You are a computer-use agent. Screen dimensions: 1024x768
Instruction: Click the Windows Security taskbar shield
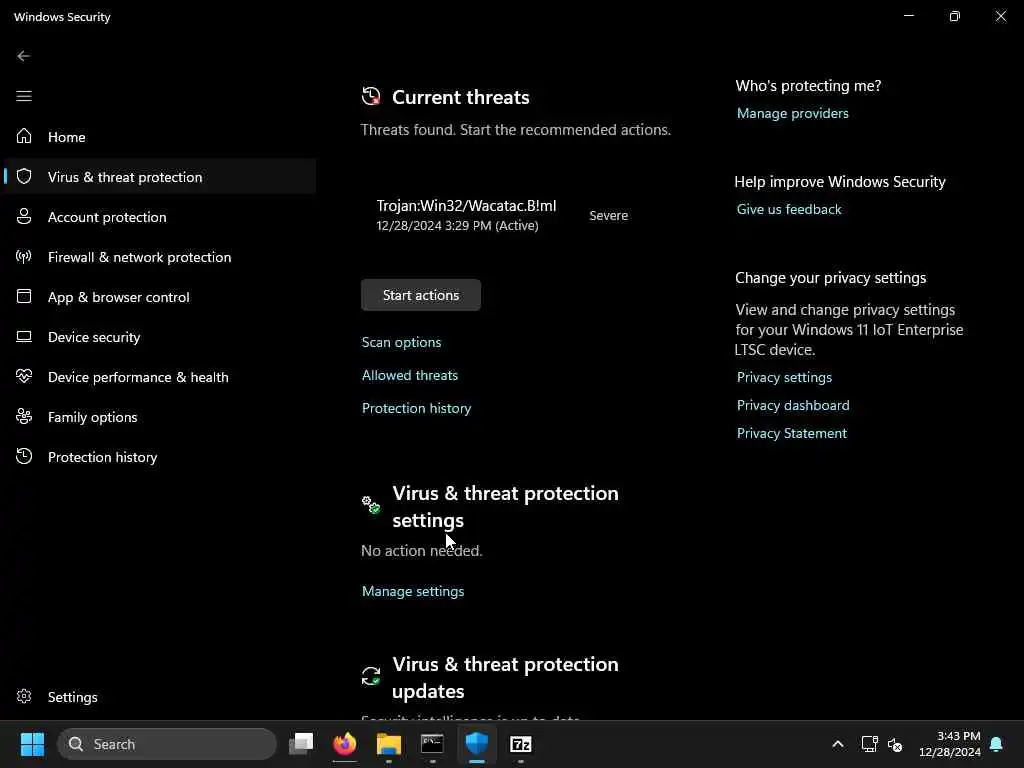pyautogui.click(x=477, y=744)
